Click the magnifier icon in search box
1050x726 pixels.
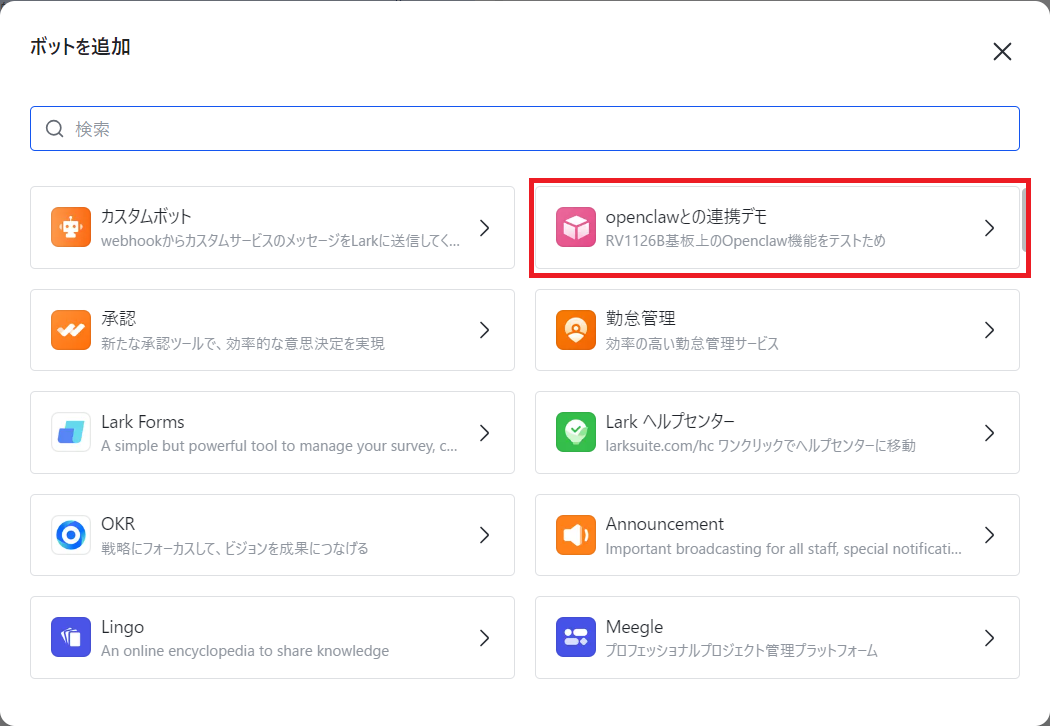(55, 129)
